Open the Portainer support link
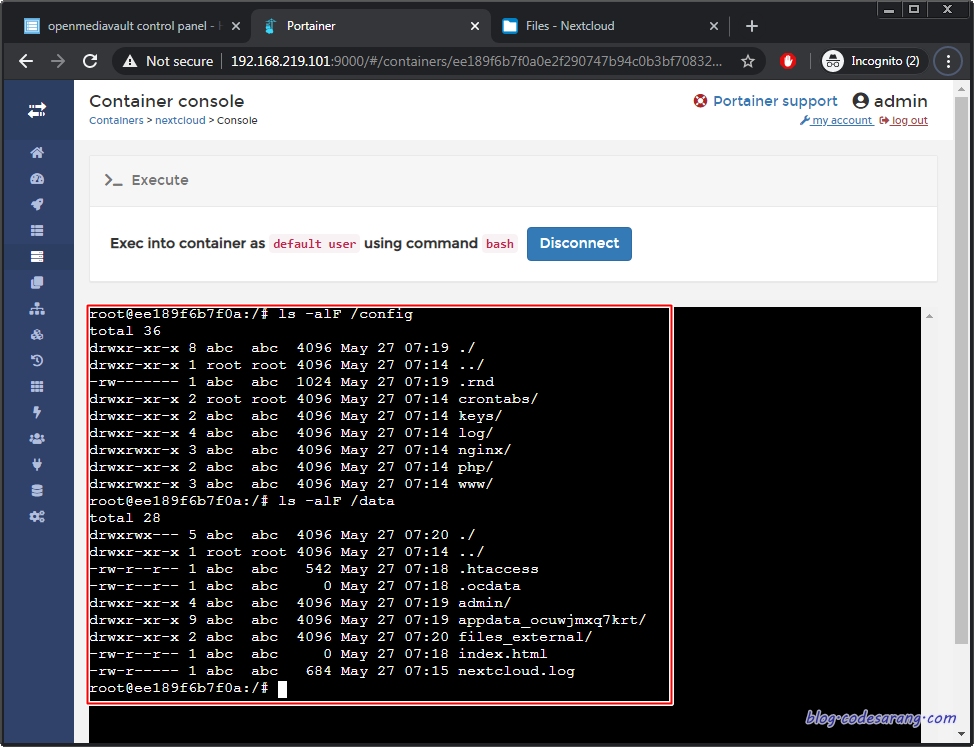This screenshot has width=974, height=747. [765, 101]
